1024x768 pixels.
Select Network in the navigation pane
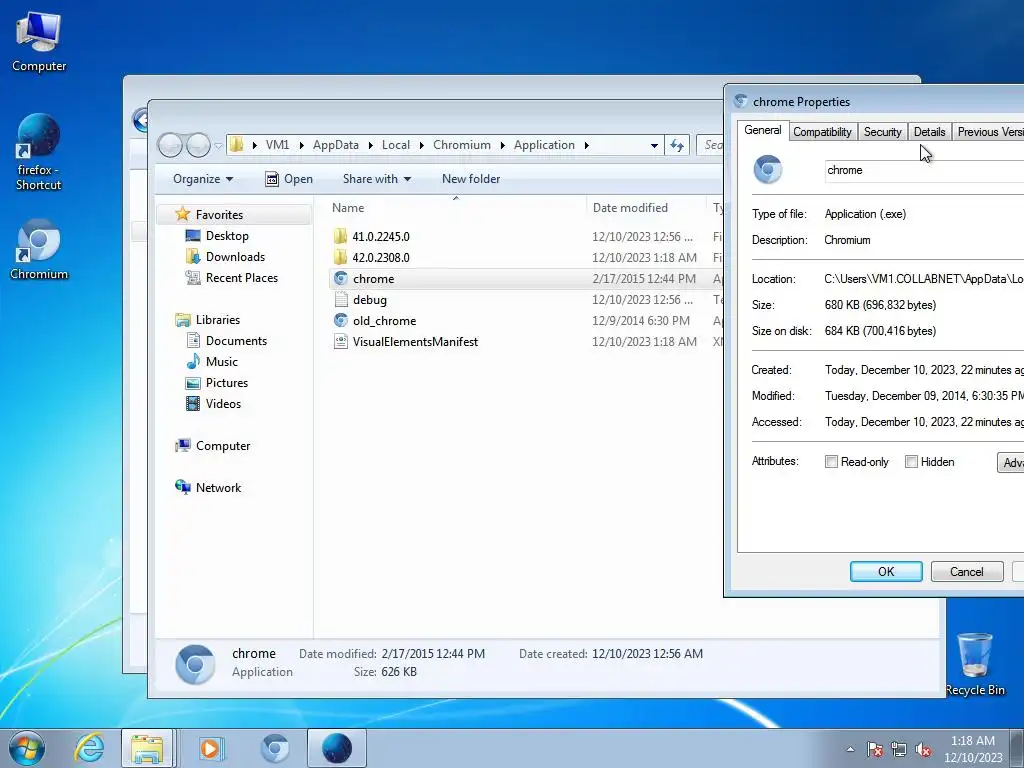point(218,488)
